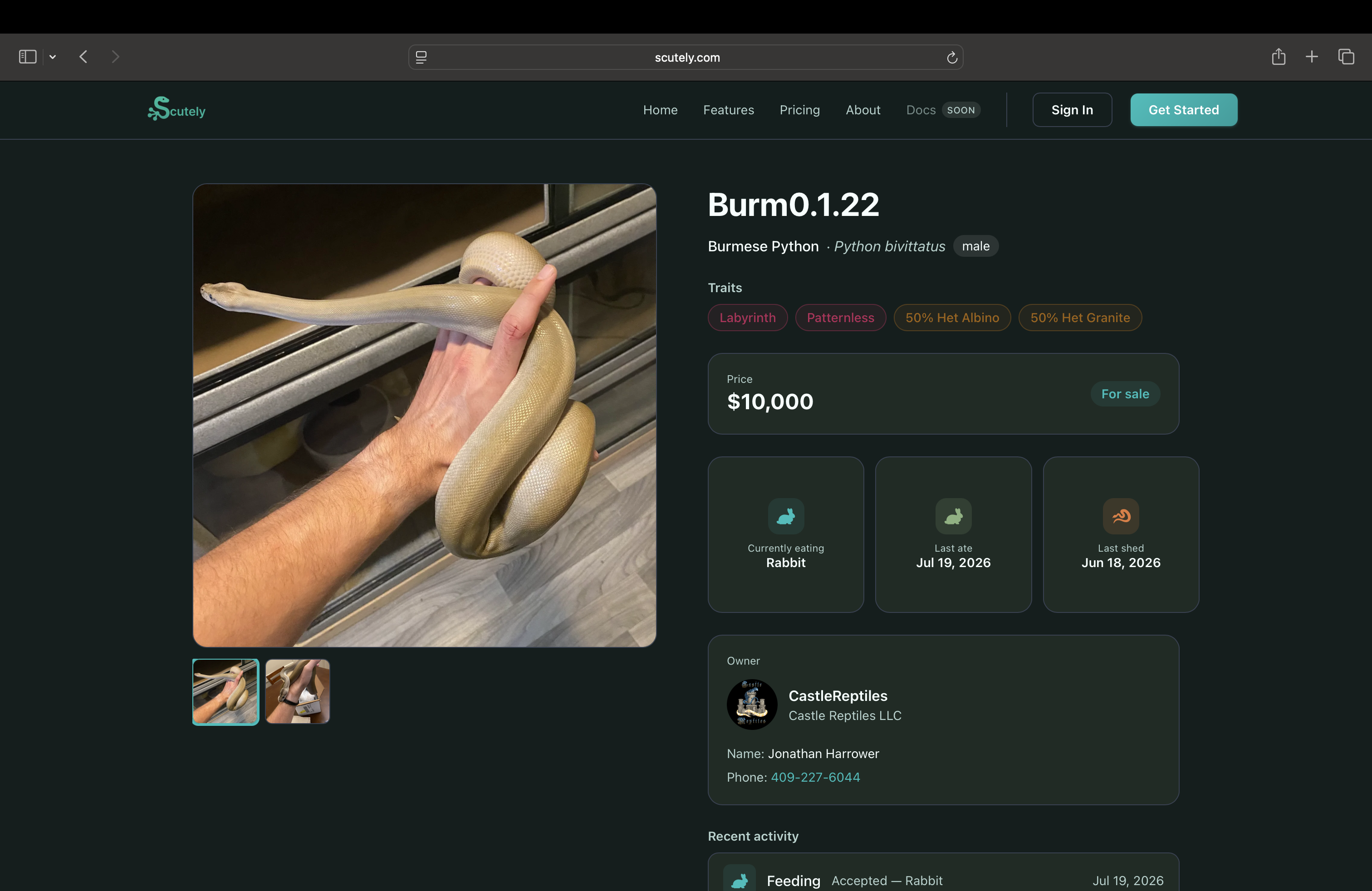1372x891 pixels.
Task: Call phone number 409-227-6044
Action: pos(815,777)
